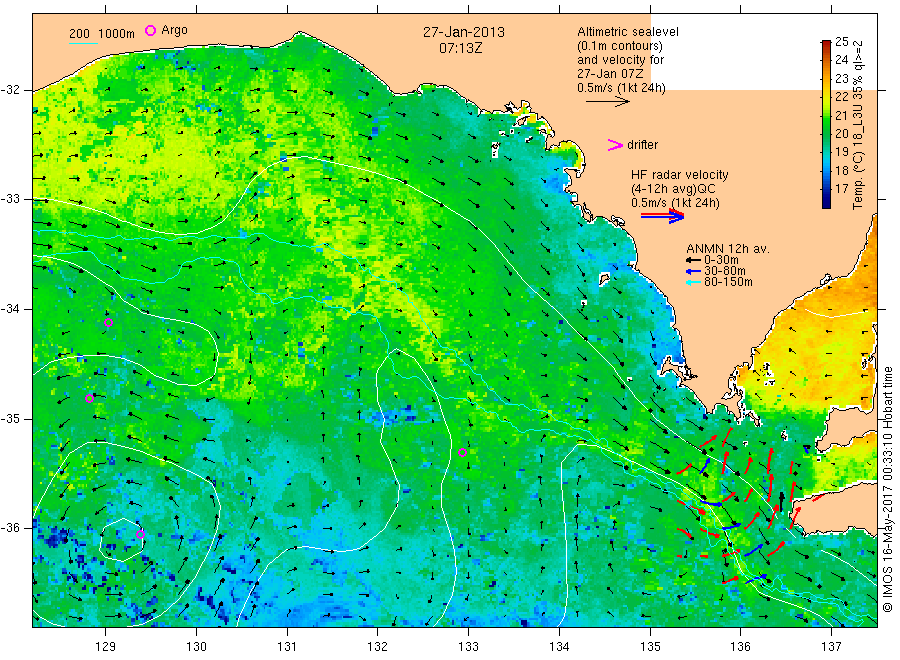This screenshot has width=900, height=660.
Task: Click the dark red top of the temperature color bar
Action: pyautogui.click(x=826, y=44)
